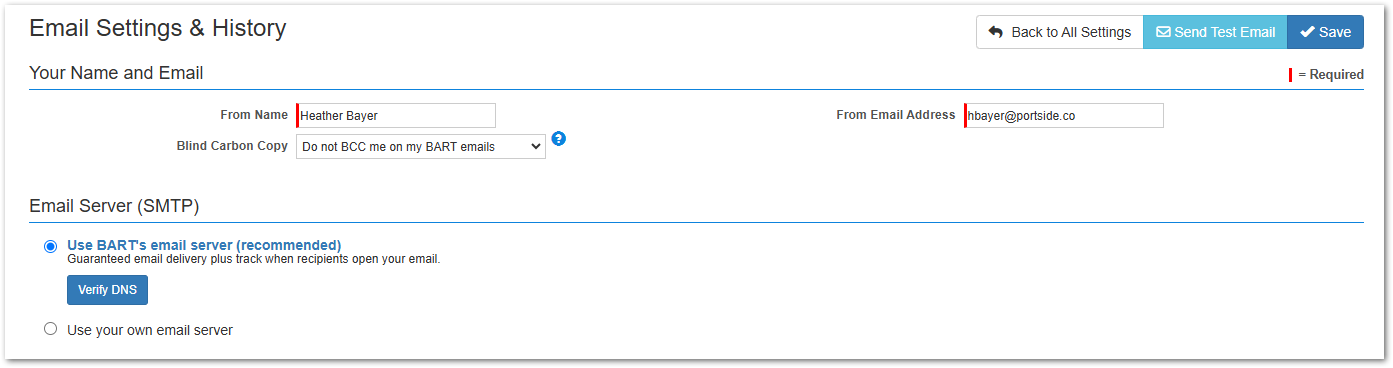Image resolution: width=1393 pixels, height=368 pixels.
Task: Open the blue question mark help icon
Action: (559, 139)
